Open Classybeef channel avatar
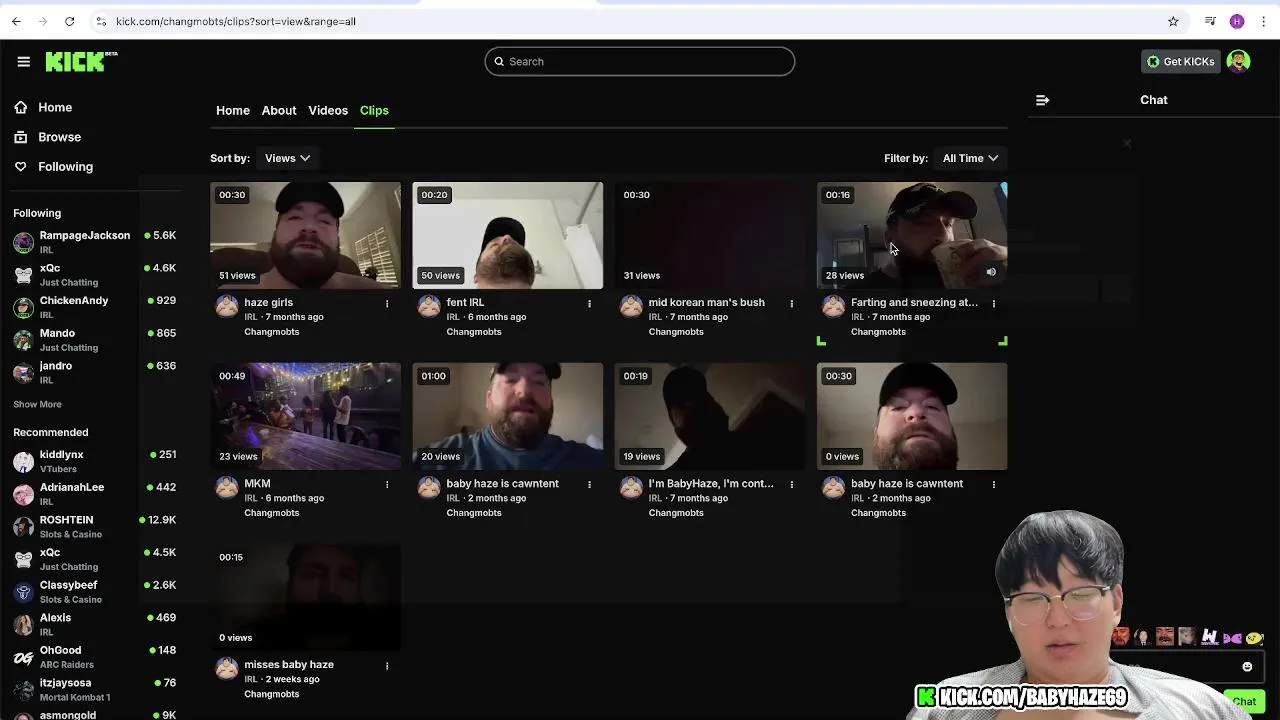This screenshot has height=720, width=1280. tap(23, 592)
